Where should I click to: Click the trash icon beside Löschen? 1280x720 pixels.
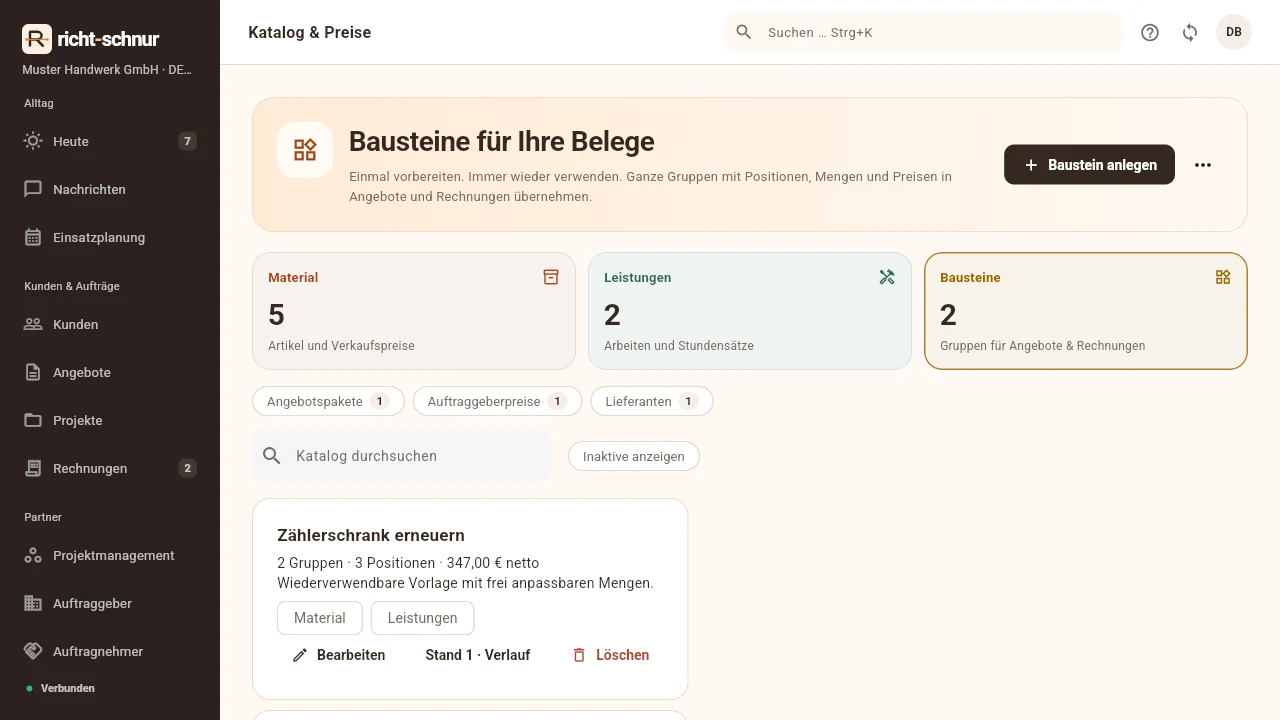(579, 655)
